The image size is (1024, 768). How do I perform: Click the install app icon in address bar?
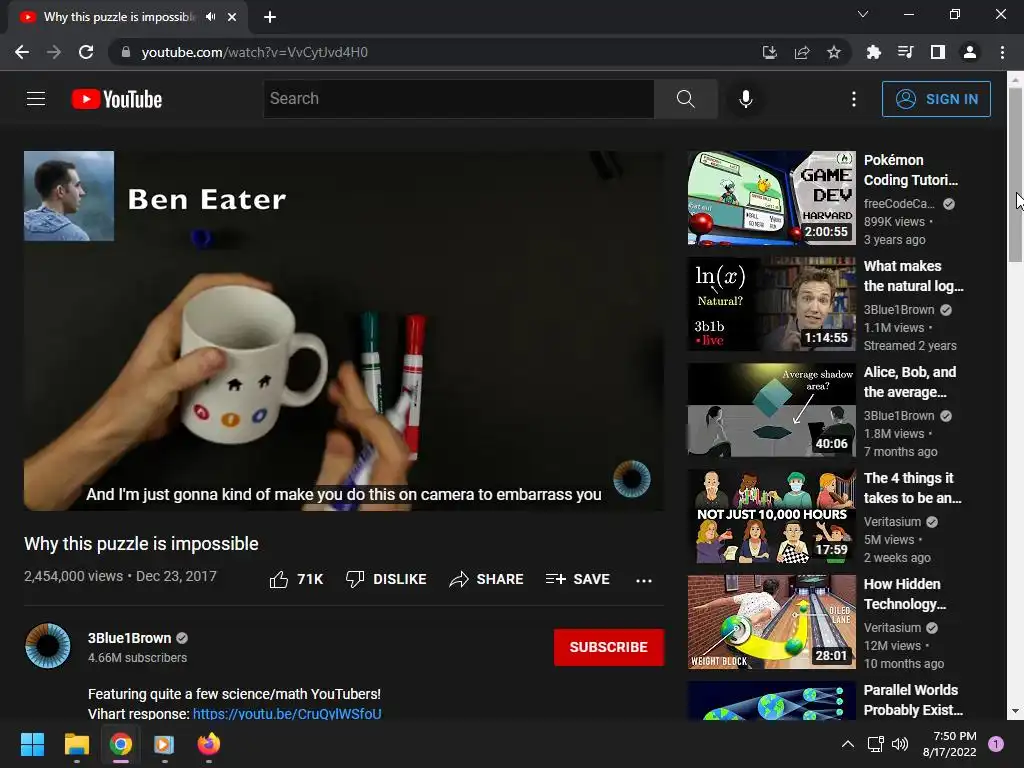(770, 52)
